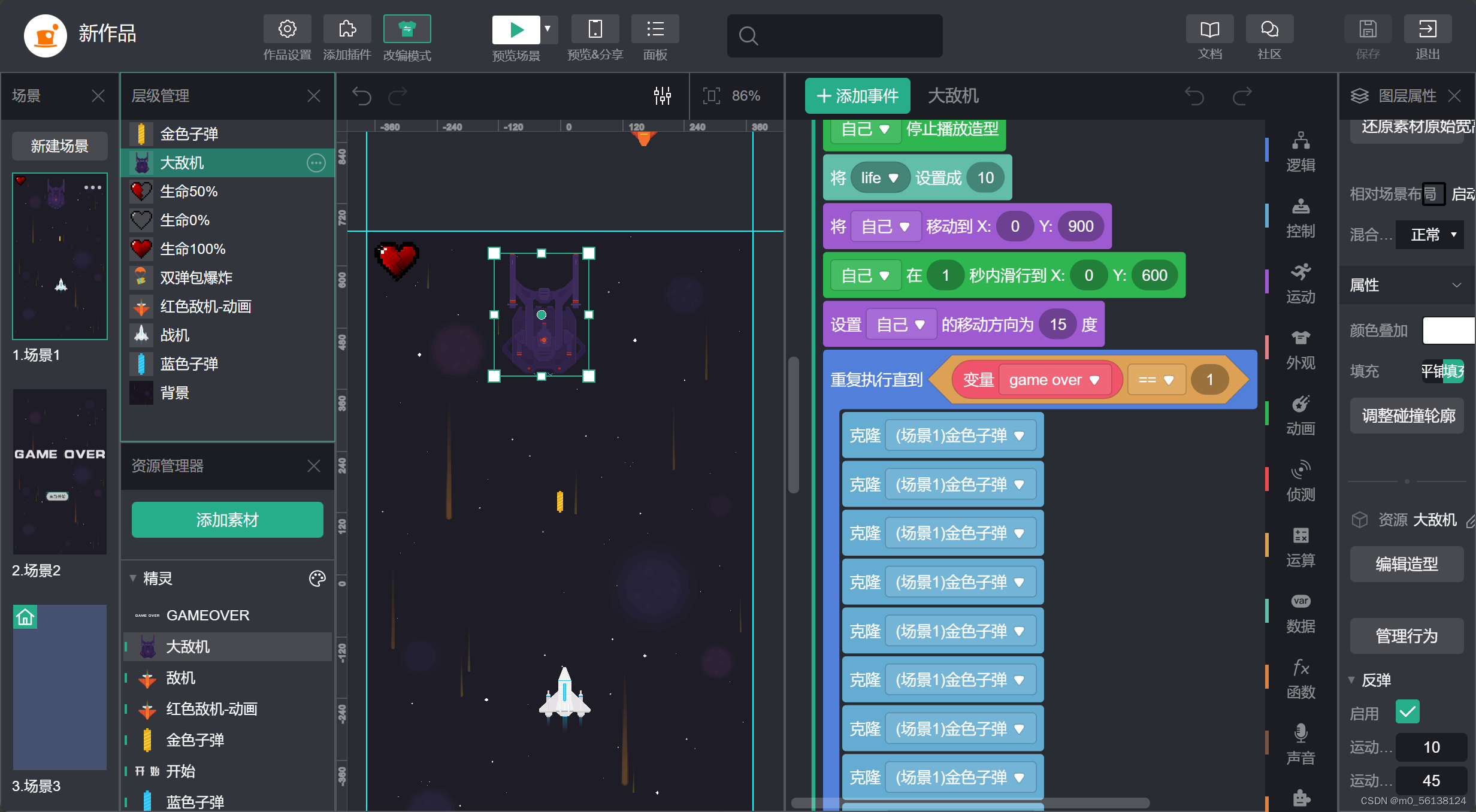
Task: Select the 大敌机 layer in 层级管理
Action: 182,163
